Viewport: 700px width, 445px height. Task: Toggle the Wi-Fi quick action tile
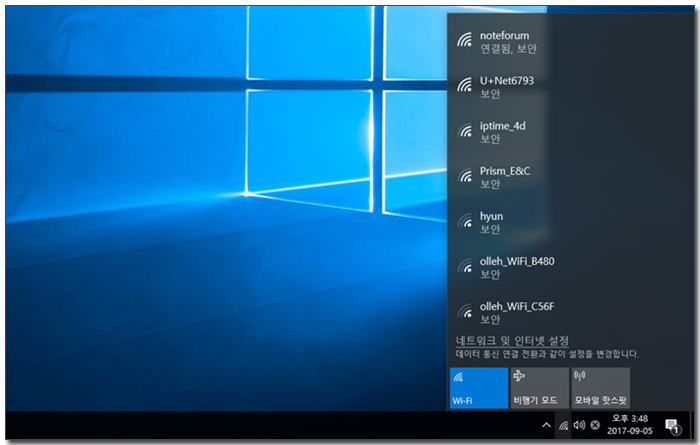click(479, 388)
